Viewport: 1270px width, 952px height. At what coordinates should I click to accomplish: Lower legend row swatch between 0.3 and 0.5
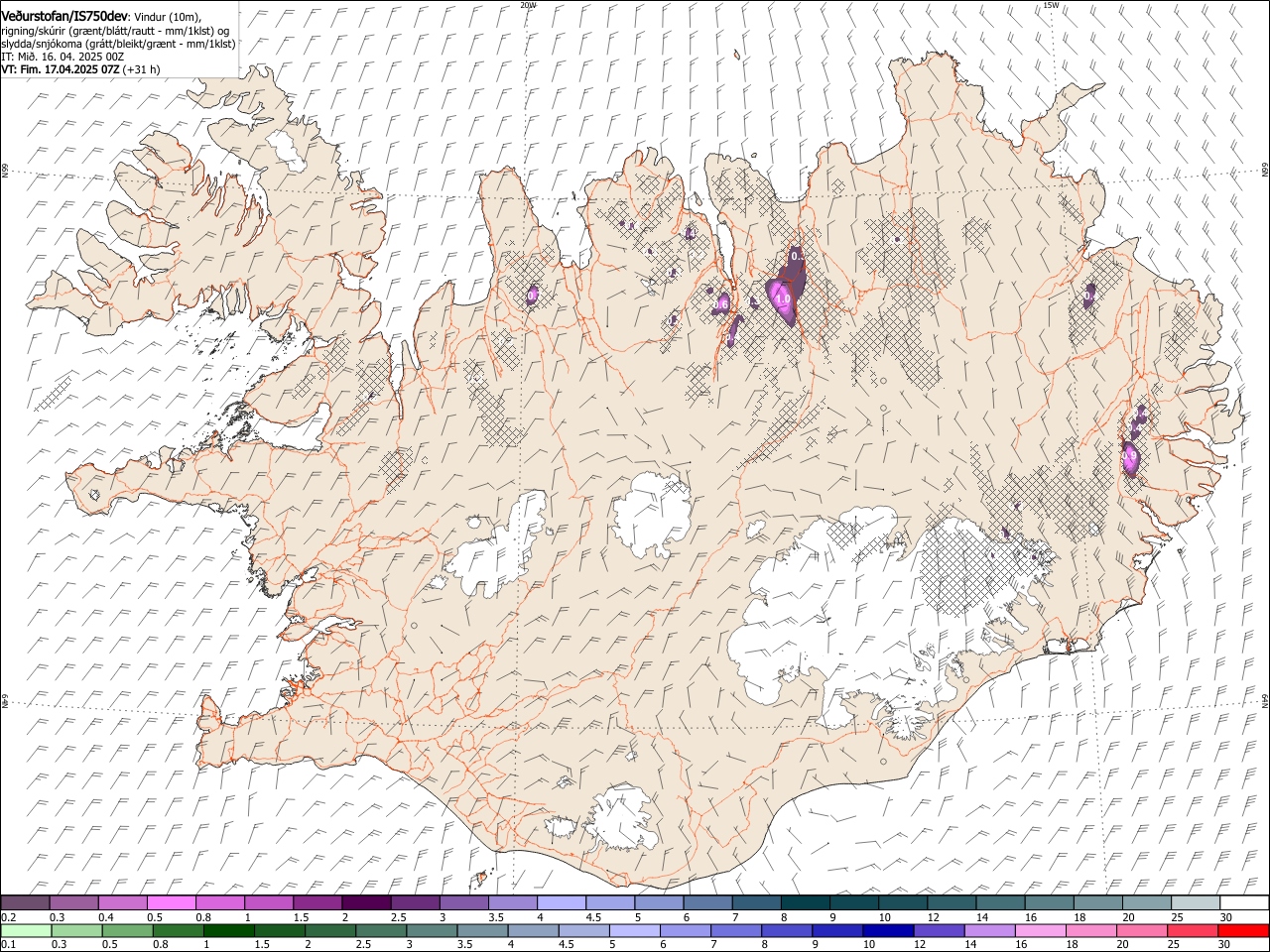point(77,930)
